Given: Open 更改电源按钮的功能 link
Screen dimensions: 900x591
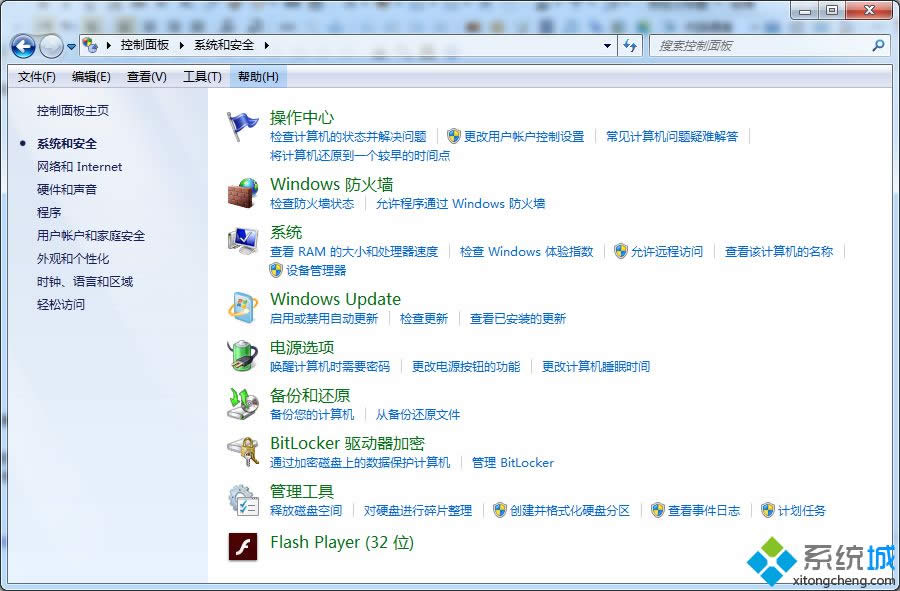Looking at the screenshot, I should tap(466, 367).
